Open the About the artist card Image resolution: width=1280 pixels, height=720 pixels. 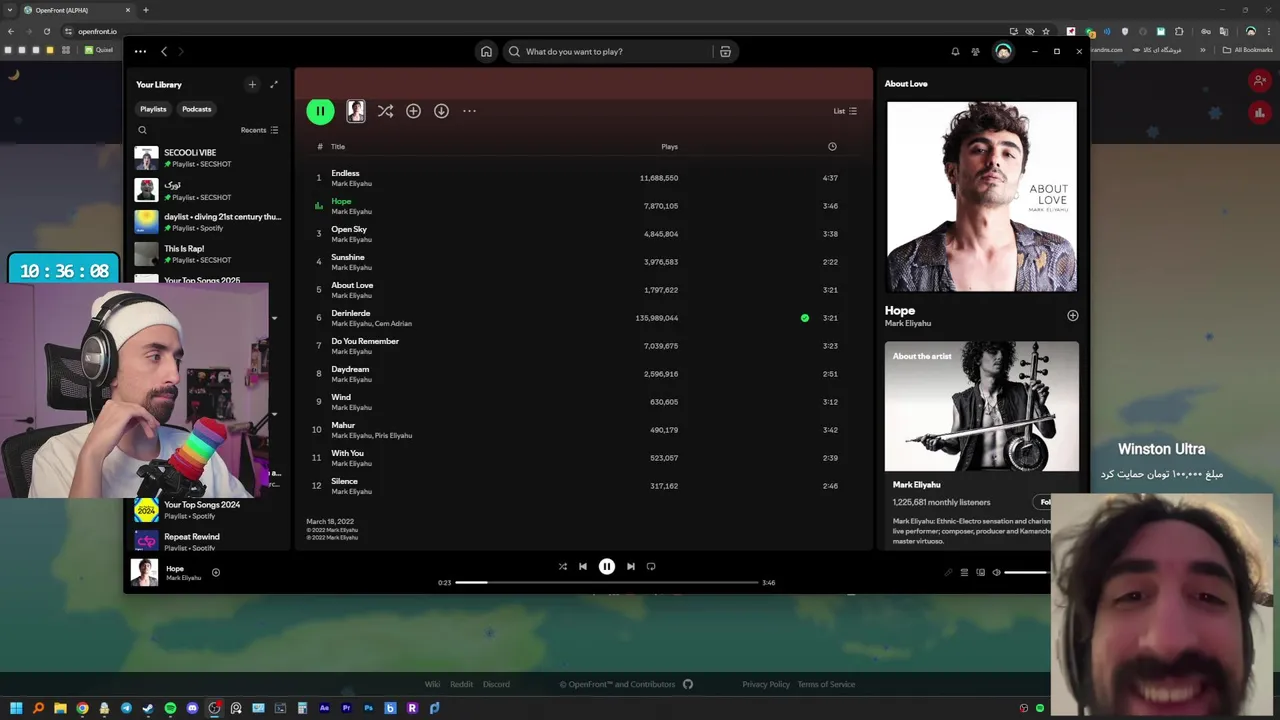(x=982, y=445)
